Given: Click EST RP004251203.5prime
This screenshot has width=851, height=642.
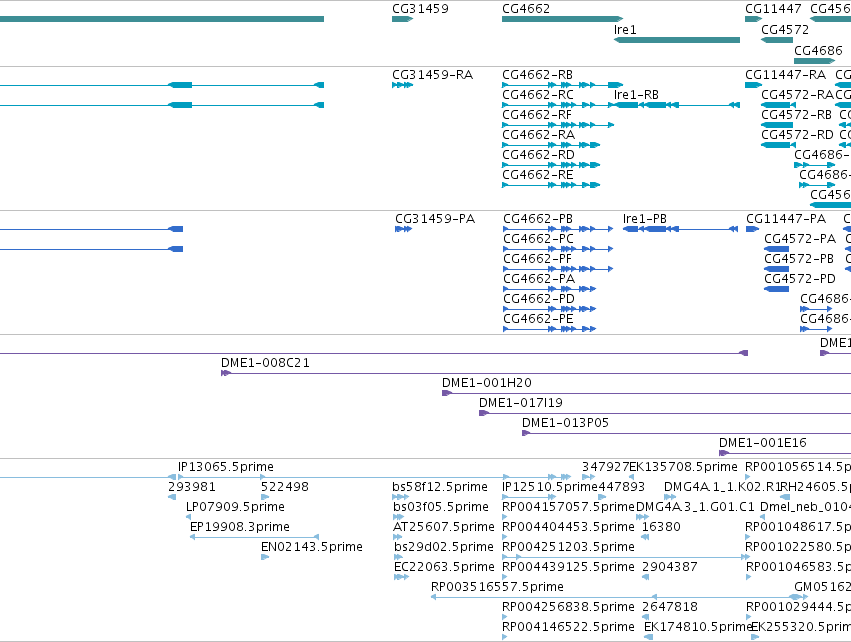Looking at the screenshot, I should coord(568,547).
